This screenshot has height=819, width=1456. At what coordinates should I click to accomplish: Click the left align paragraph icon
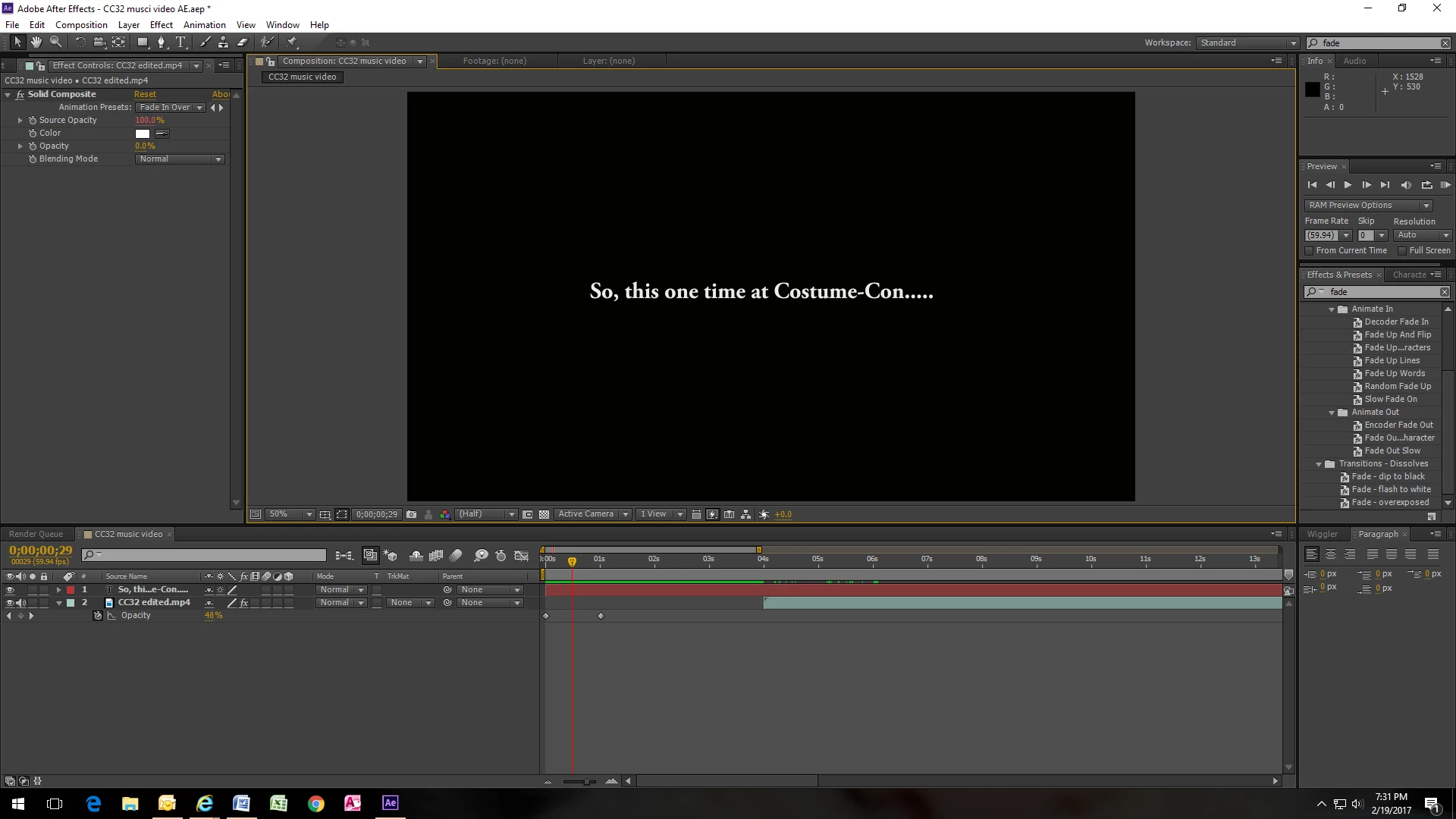1311,554
